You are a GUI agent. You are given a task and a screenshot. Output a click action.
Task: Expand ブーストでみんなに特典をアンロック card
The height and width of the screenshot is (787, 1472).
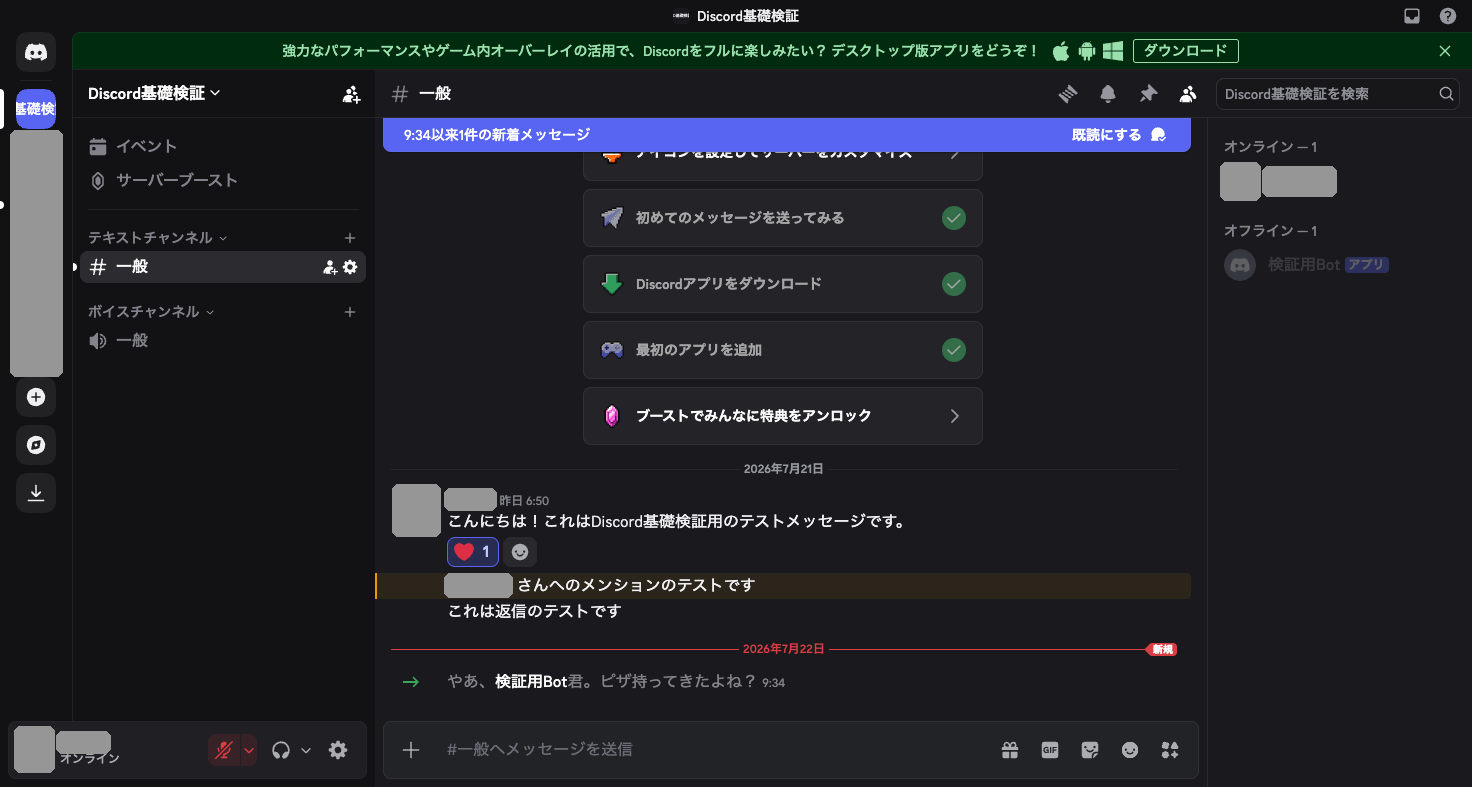point(783,416)
